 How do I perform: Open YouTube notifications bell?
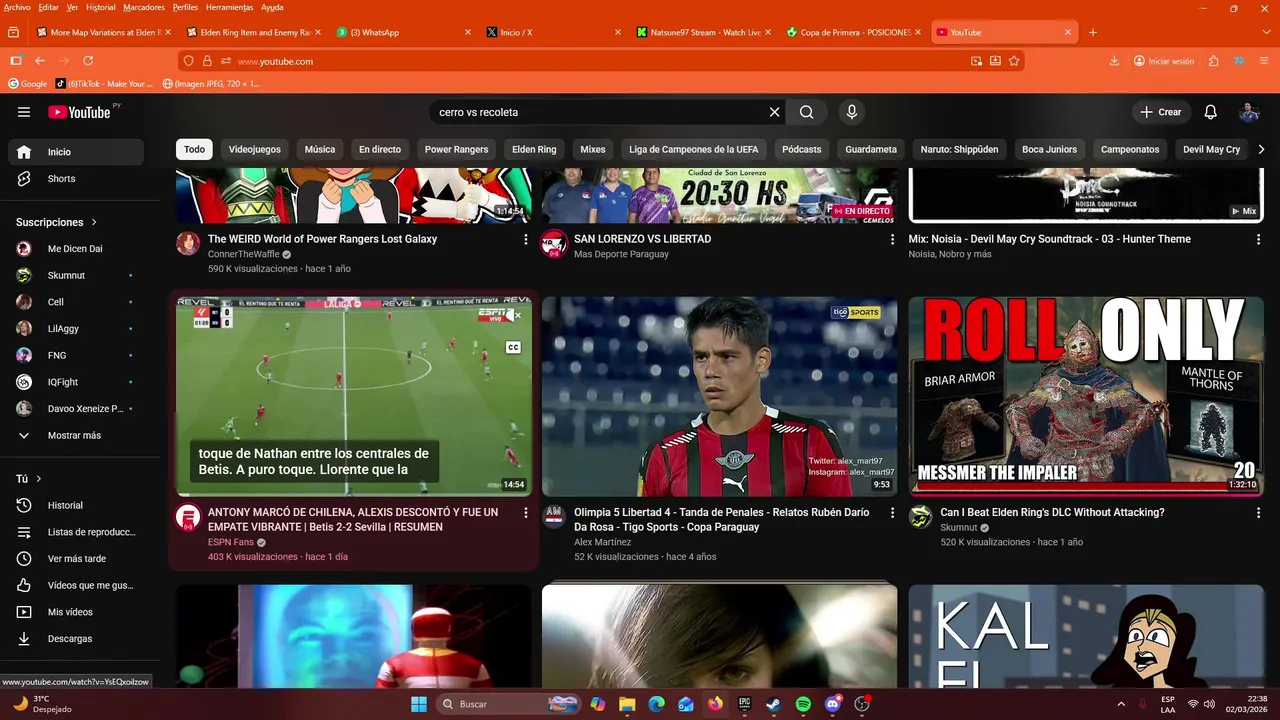tap(1210, 112)
